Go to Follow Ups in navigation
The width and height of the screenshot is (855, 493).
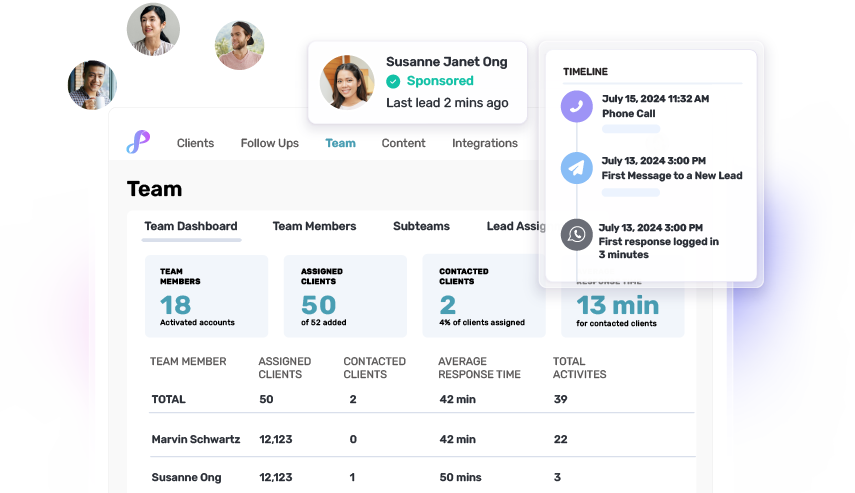269,143
